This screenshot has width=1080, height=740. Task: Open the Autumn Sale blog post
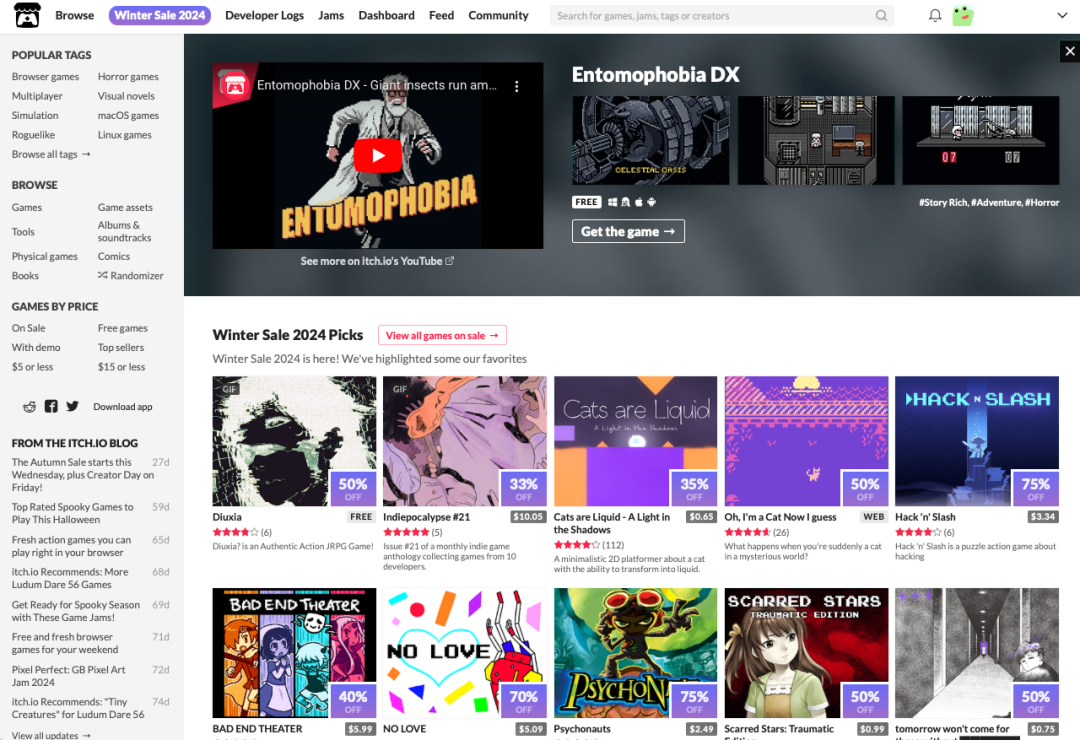click(83, 475)
